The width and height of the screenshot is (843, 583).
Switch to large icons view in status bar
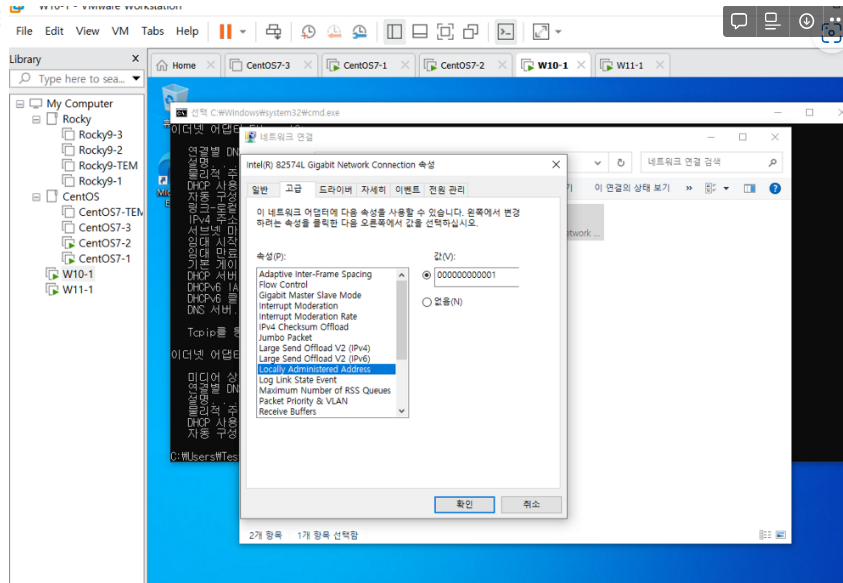pyautogui.click(x=781, y=535)
